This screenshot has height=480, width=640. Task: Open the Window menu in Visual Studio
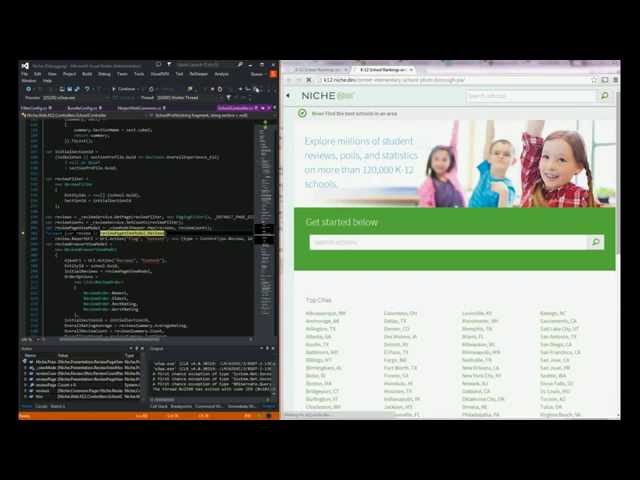(x=29, y=81)
